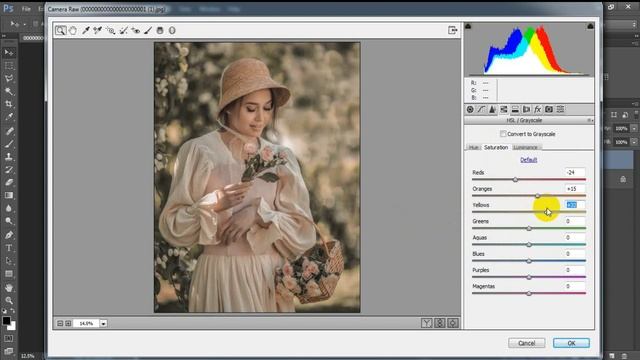Click the Default link
The image size is (640, 360).
coord(529,160)
